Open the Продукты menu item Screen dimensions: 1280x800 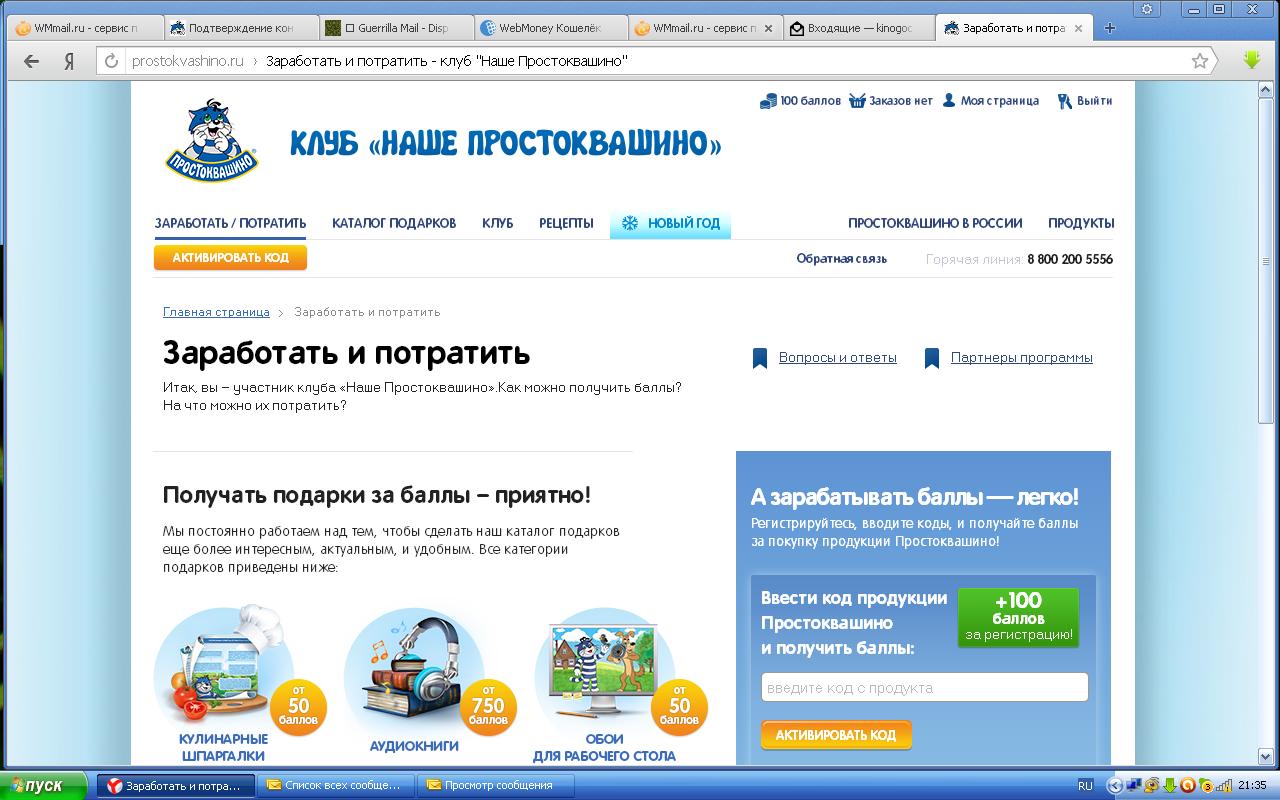pyautogui.click(x=1081, y=223)
